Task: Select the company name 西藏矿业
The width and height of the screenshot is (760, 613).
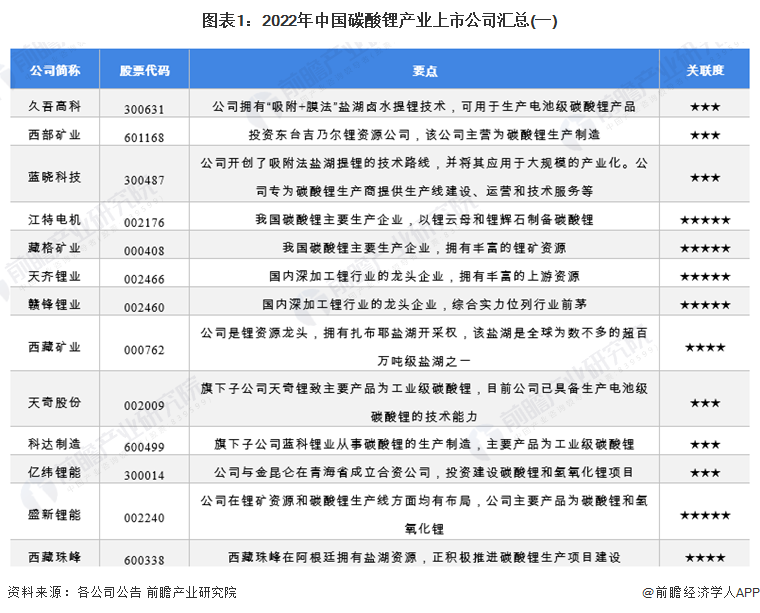Action: click(x=54, y=347)
